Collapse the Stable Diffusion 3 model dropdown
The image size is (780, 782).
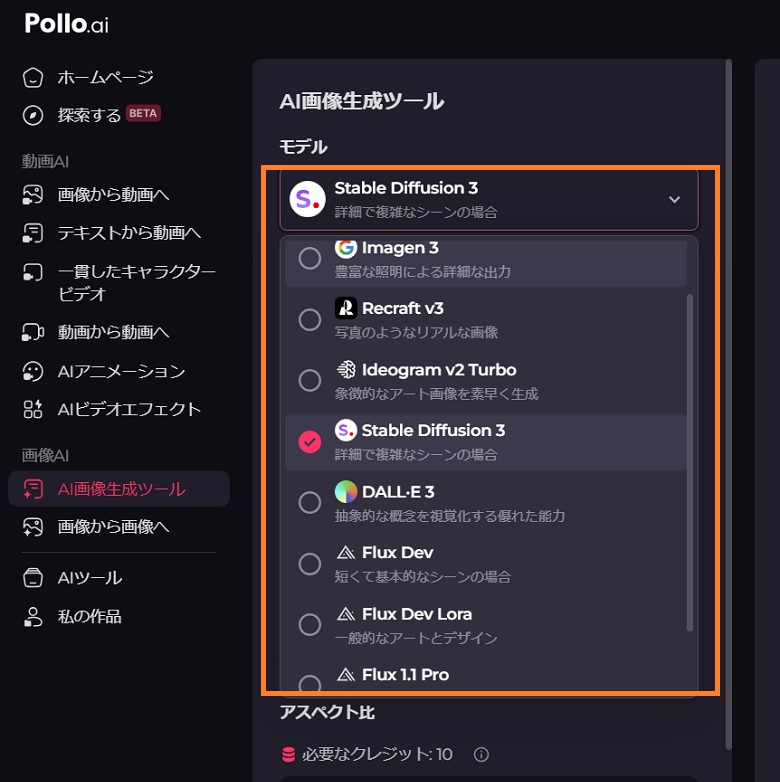click(489, 199)
